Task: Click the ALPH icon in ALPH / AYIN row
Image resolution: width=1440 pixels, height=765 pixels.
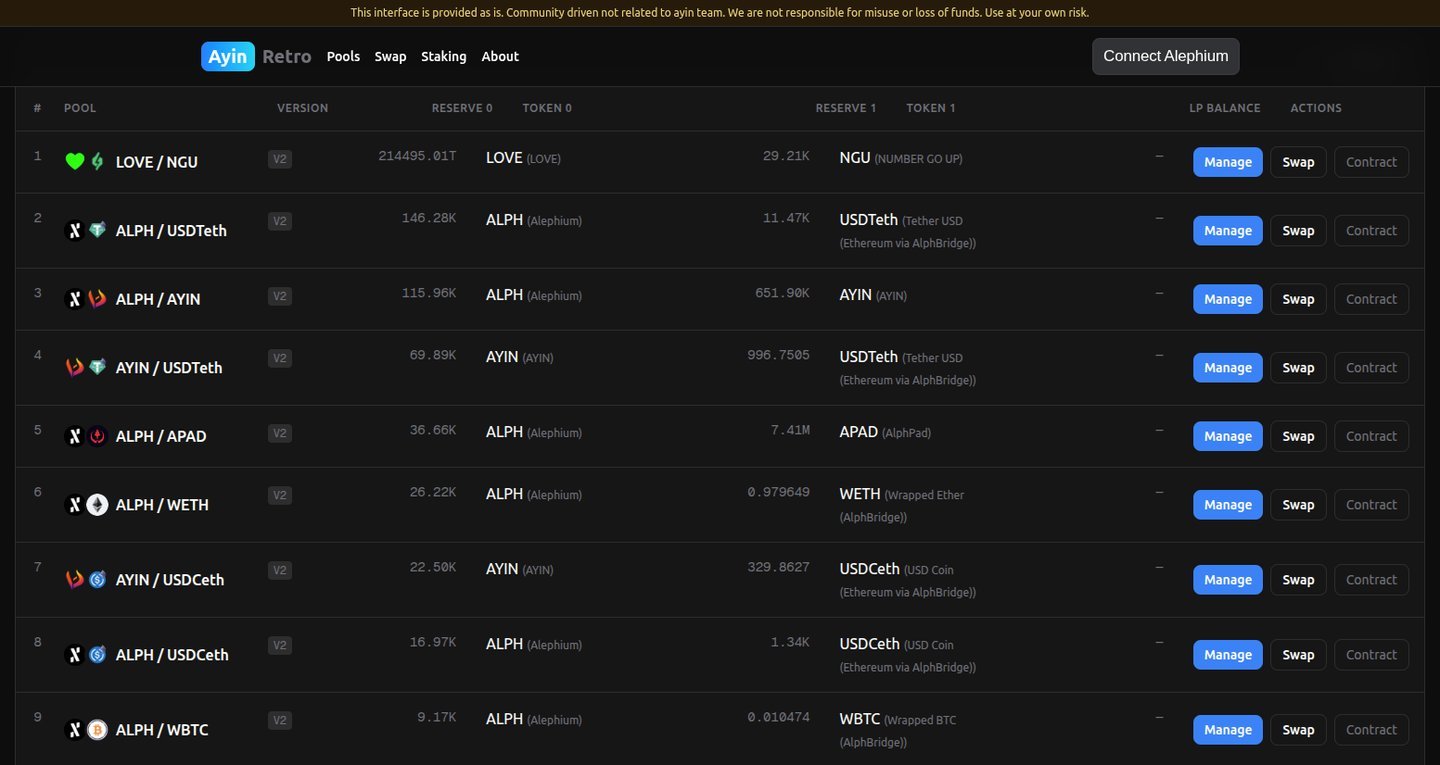Action: click(74, 299)
